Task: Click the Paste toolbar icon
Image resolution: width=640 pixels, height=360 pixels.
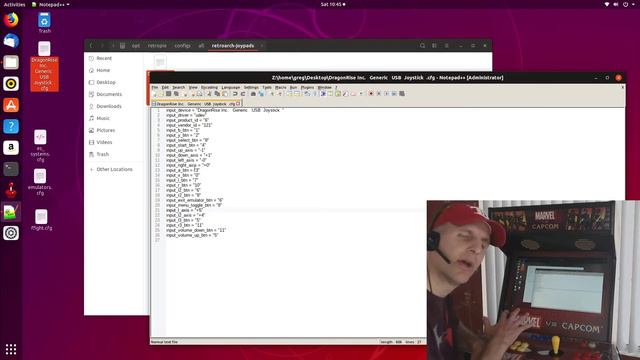Action: 224,93
